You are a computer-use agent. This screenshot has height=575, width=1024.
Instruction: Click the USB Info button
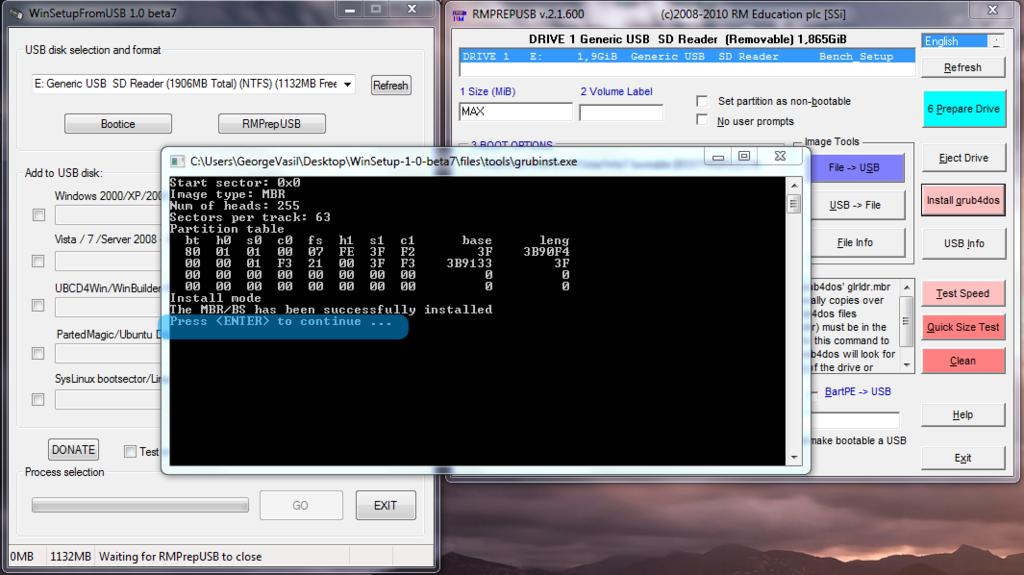pos(963,243)
